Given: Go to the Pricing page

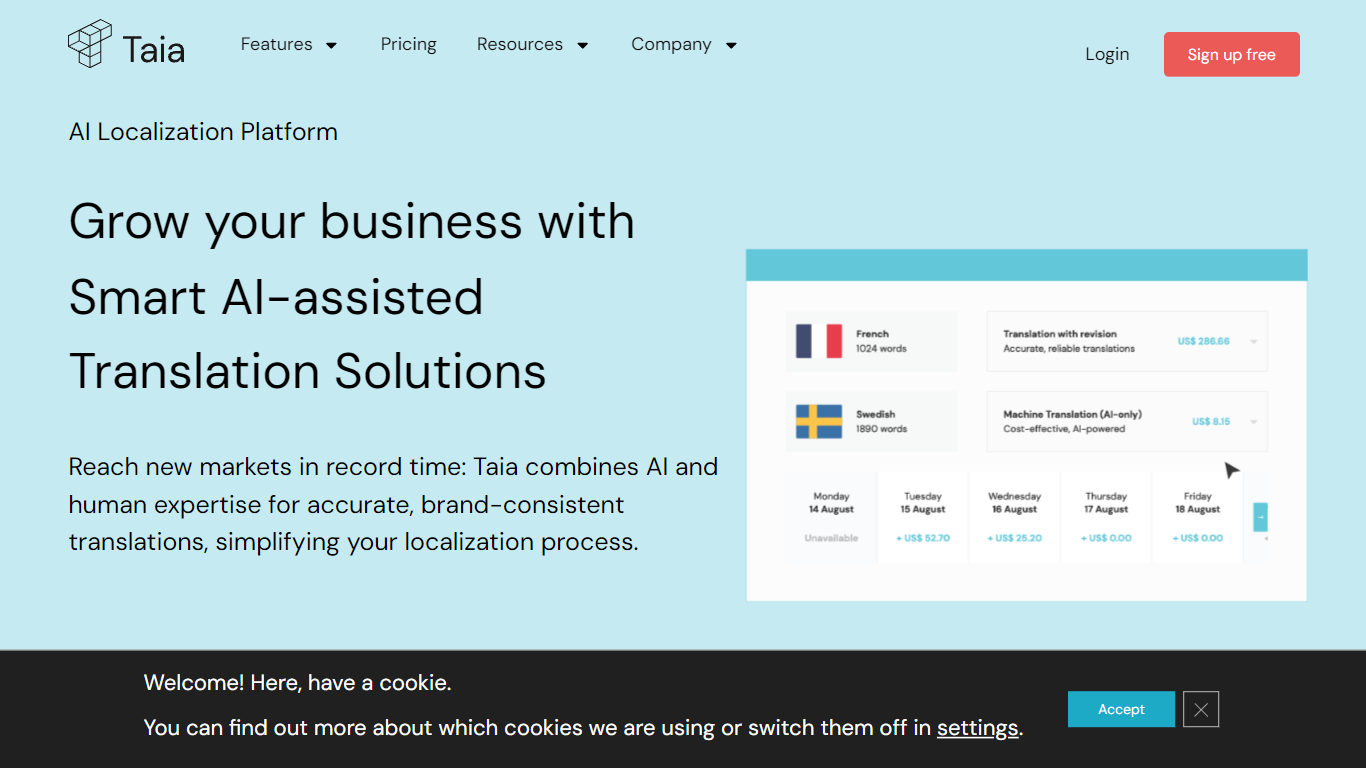Looking at the screenshot, I should point(408,45).
